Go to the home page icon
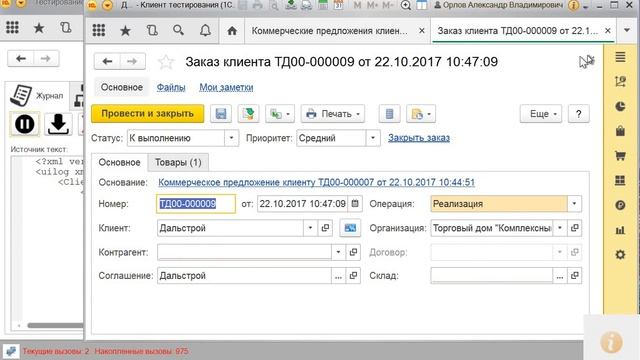The height and width of the screenshot is (360, 640). (232, 31)
